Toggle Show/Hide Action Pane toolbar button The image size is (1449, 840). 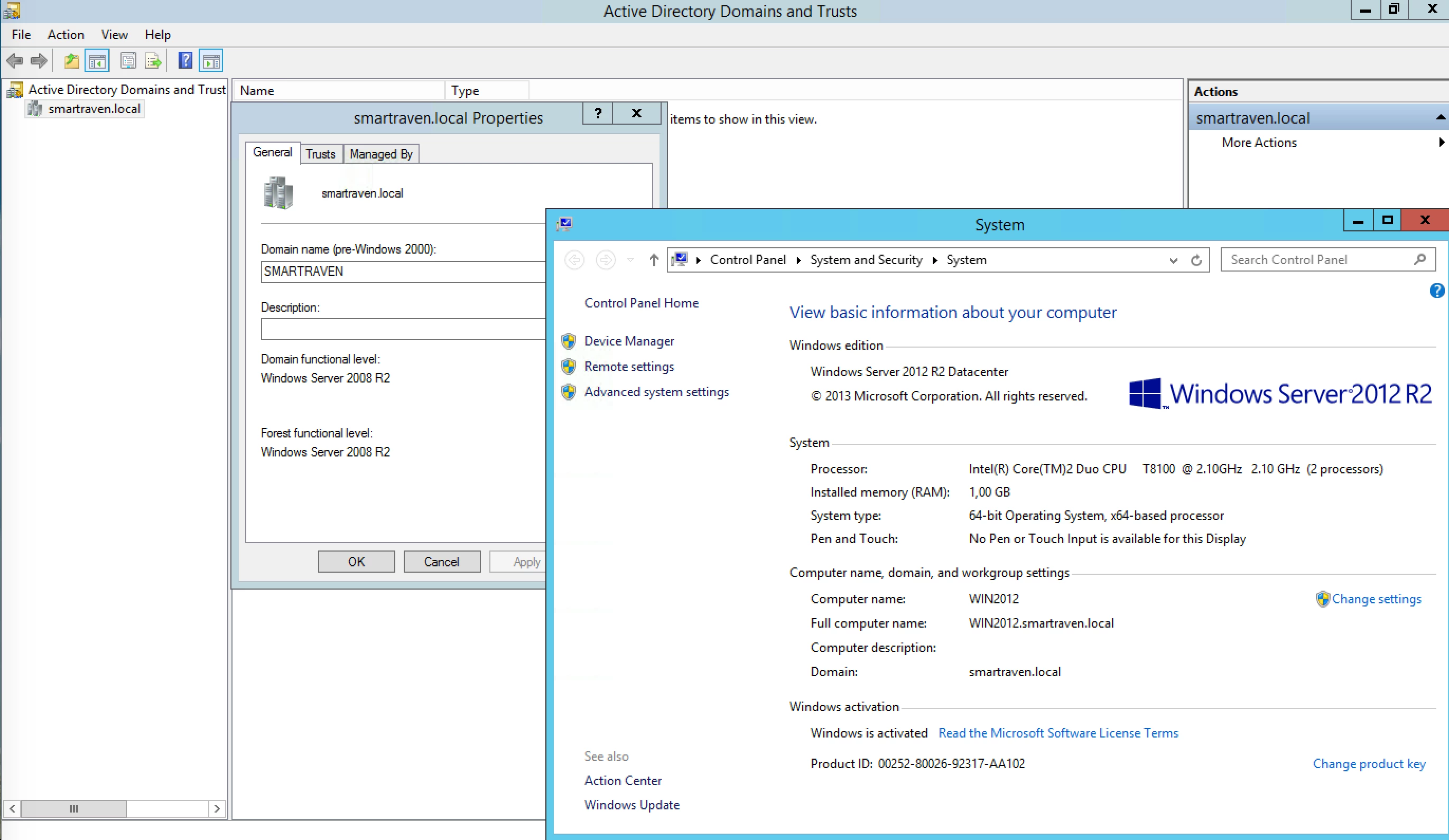point(211,60)
